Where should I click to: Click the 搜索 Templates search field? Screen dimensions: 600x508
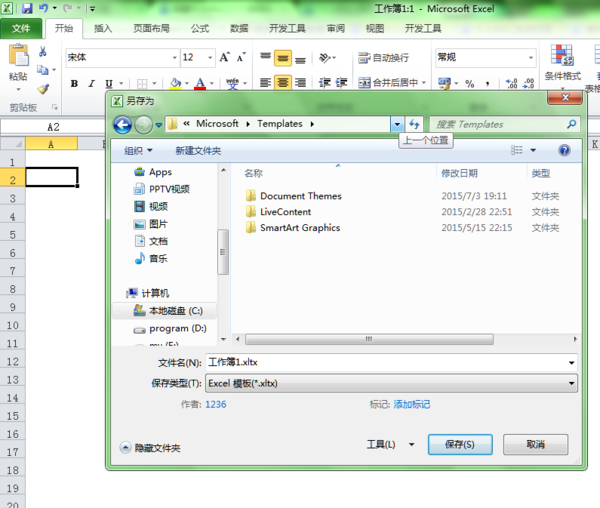pos(504,124)
